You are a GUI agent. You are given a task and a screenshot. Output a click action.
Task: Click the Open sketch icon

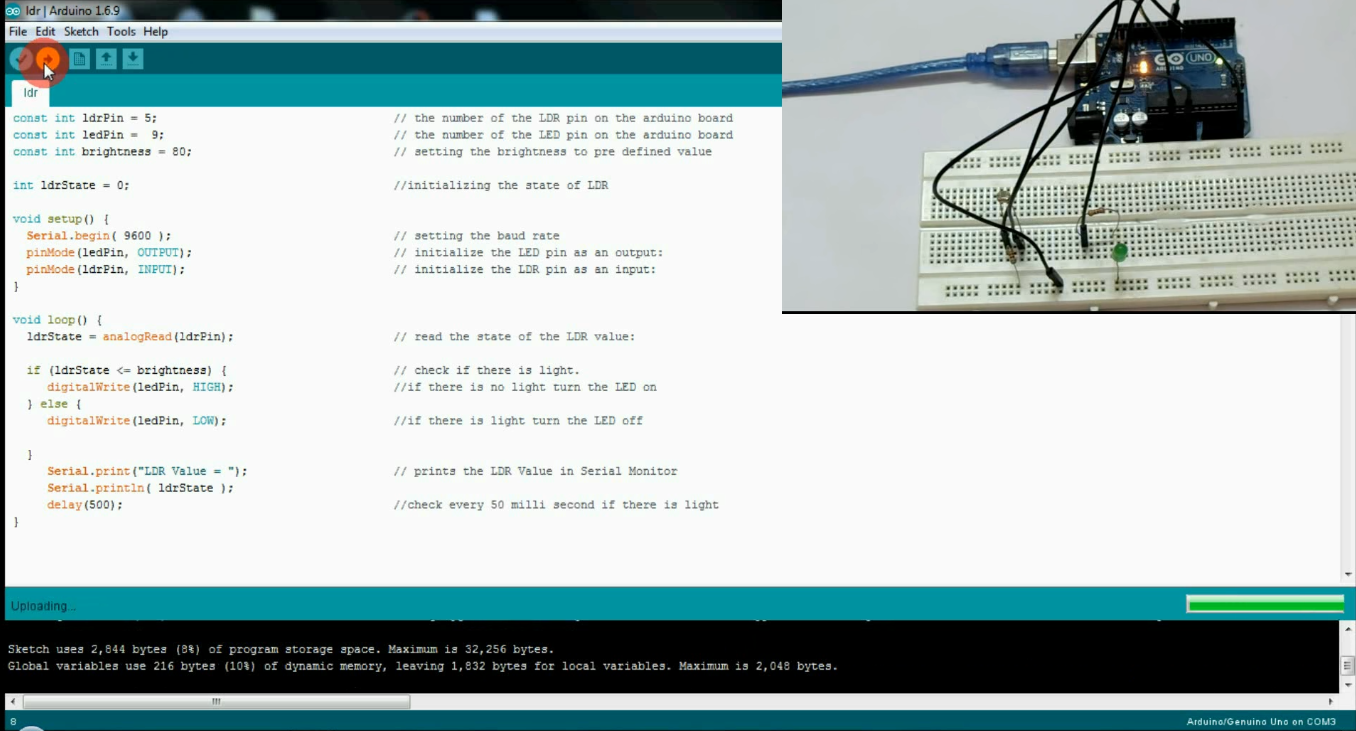[x=104, y=58]
